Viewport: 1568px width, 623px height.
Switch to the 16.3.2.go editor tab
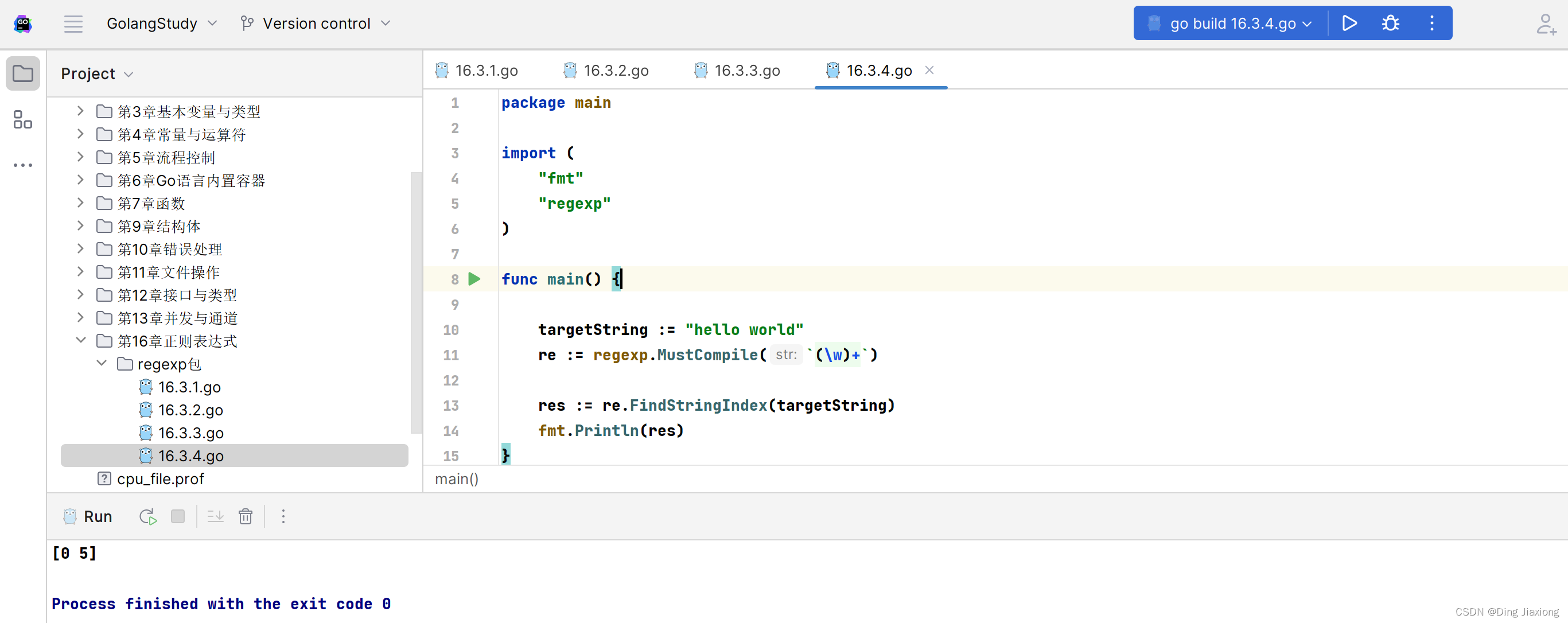pos(606,71)
